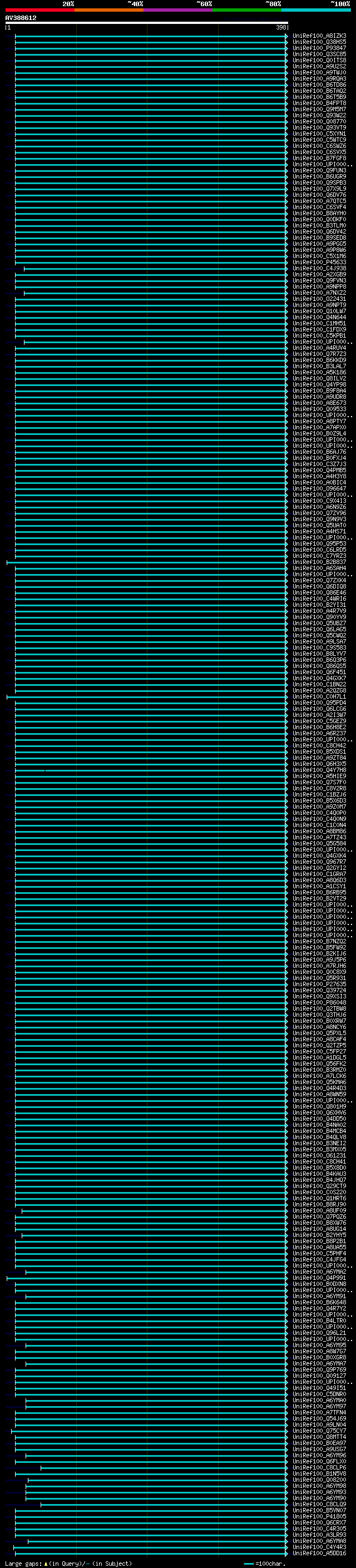
Task: Select label UniRef100_A8BM86
Action: pos(319,832)
